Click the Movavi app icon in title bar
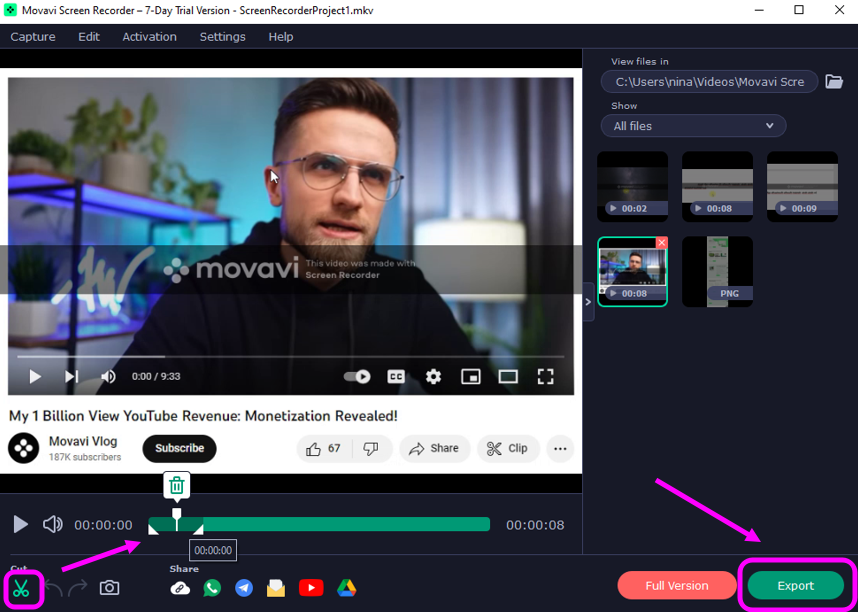858x612 pixels. pyautogui.click(x=10, y=10)
